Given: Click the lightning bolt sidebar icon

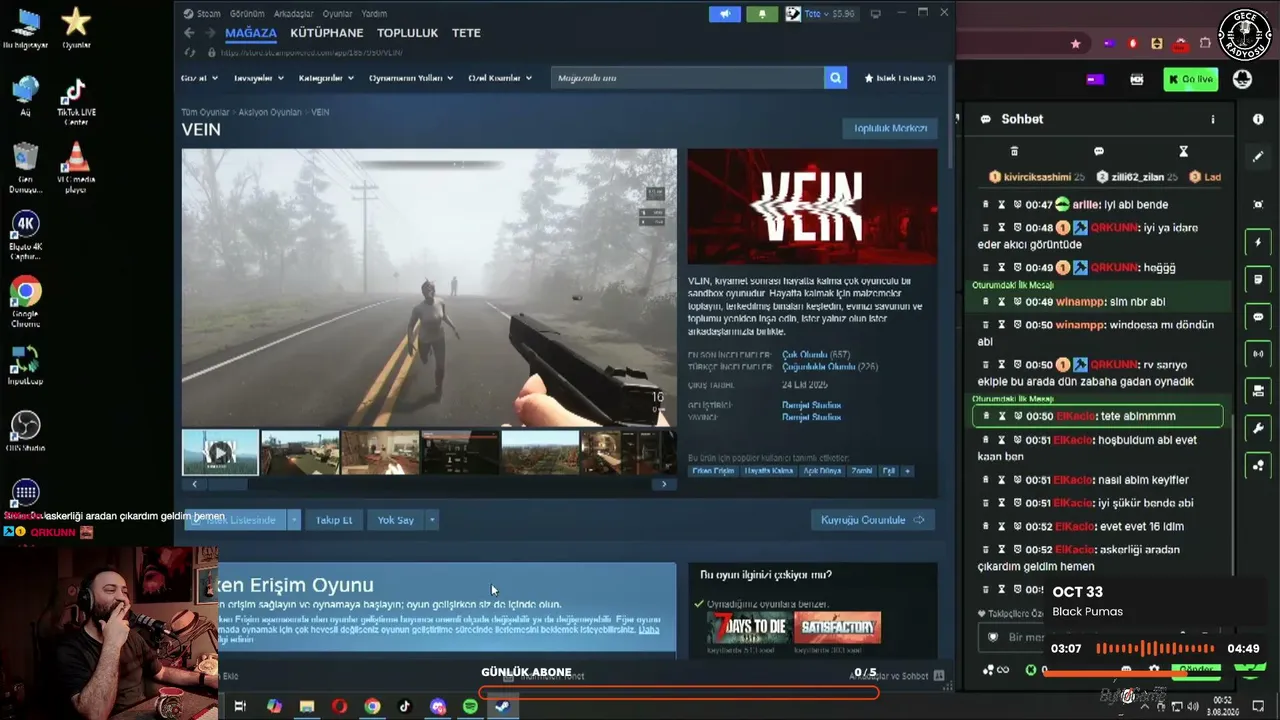Looking at the screenshot, I should click(x=1258, y=242).
